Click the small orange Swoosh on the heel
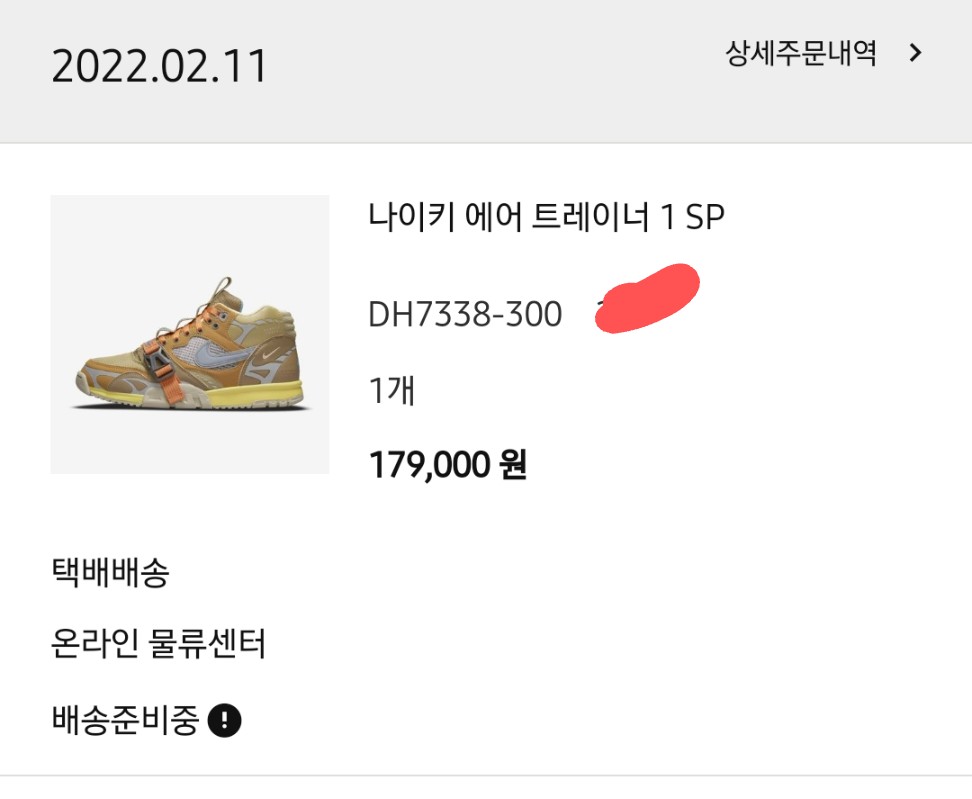 point(271,355)
